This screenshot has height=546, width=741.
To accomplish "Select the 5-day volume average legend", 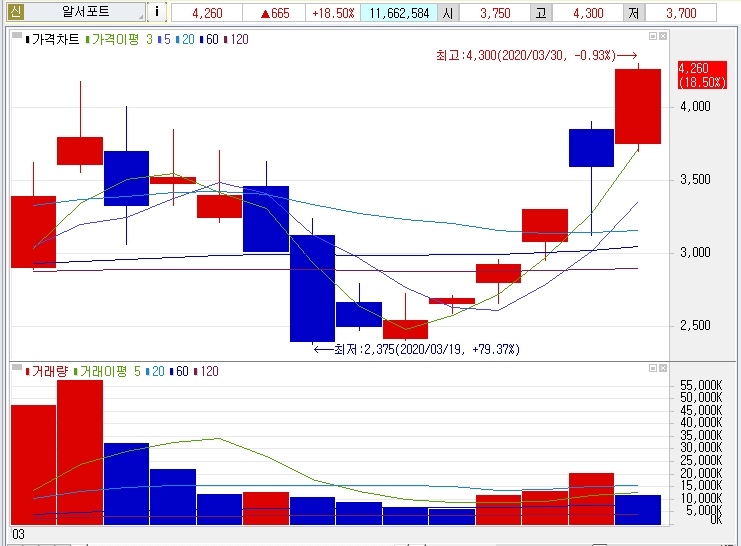I will 137,371.
